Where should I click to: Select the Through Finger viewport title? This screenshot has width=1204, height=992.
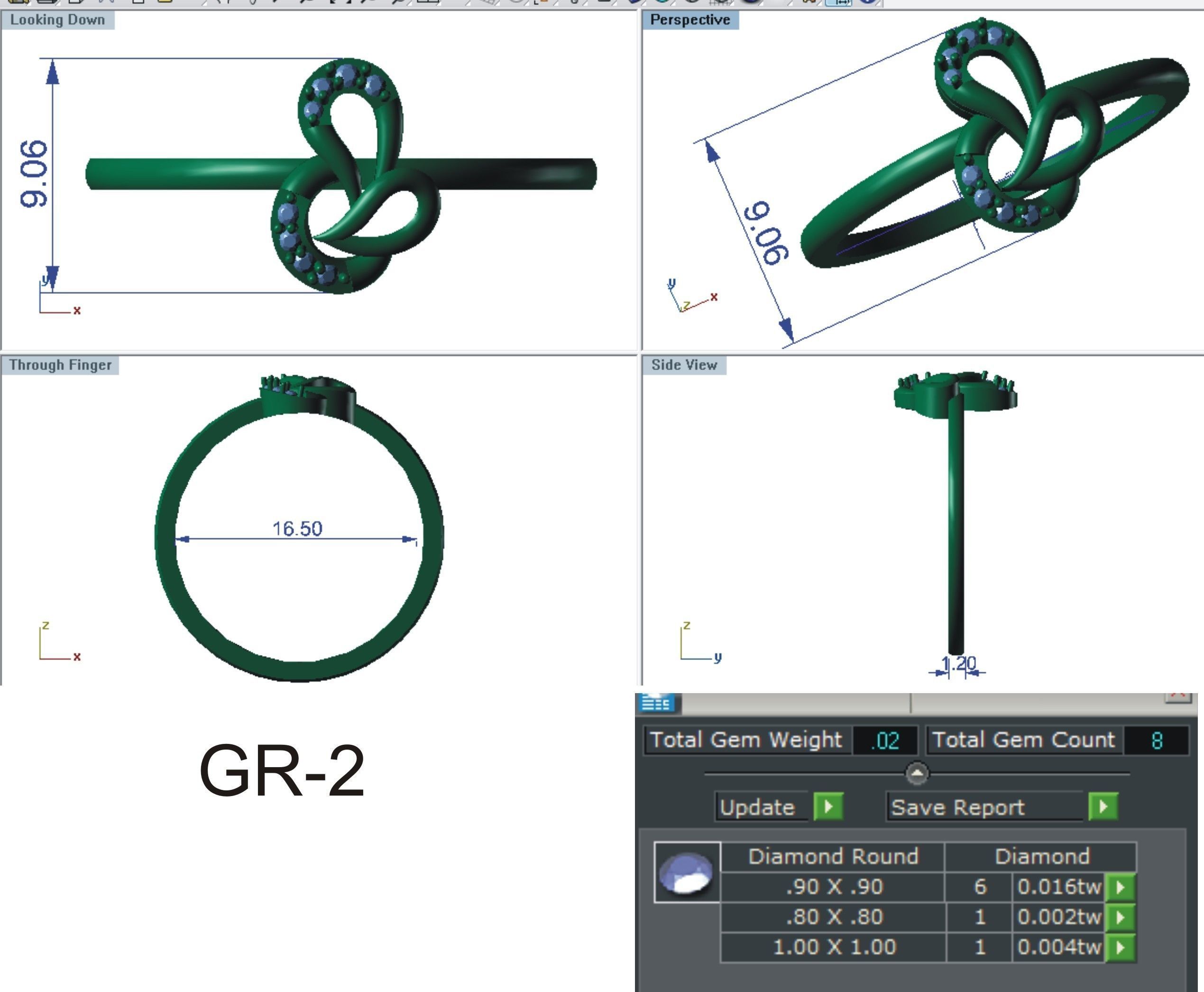(60, 365)
